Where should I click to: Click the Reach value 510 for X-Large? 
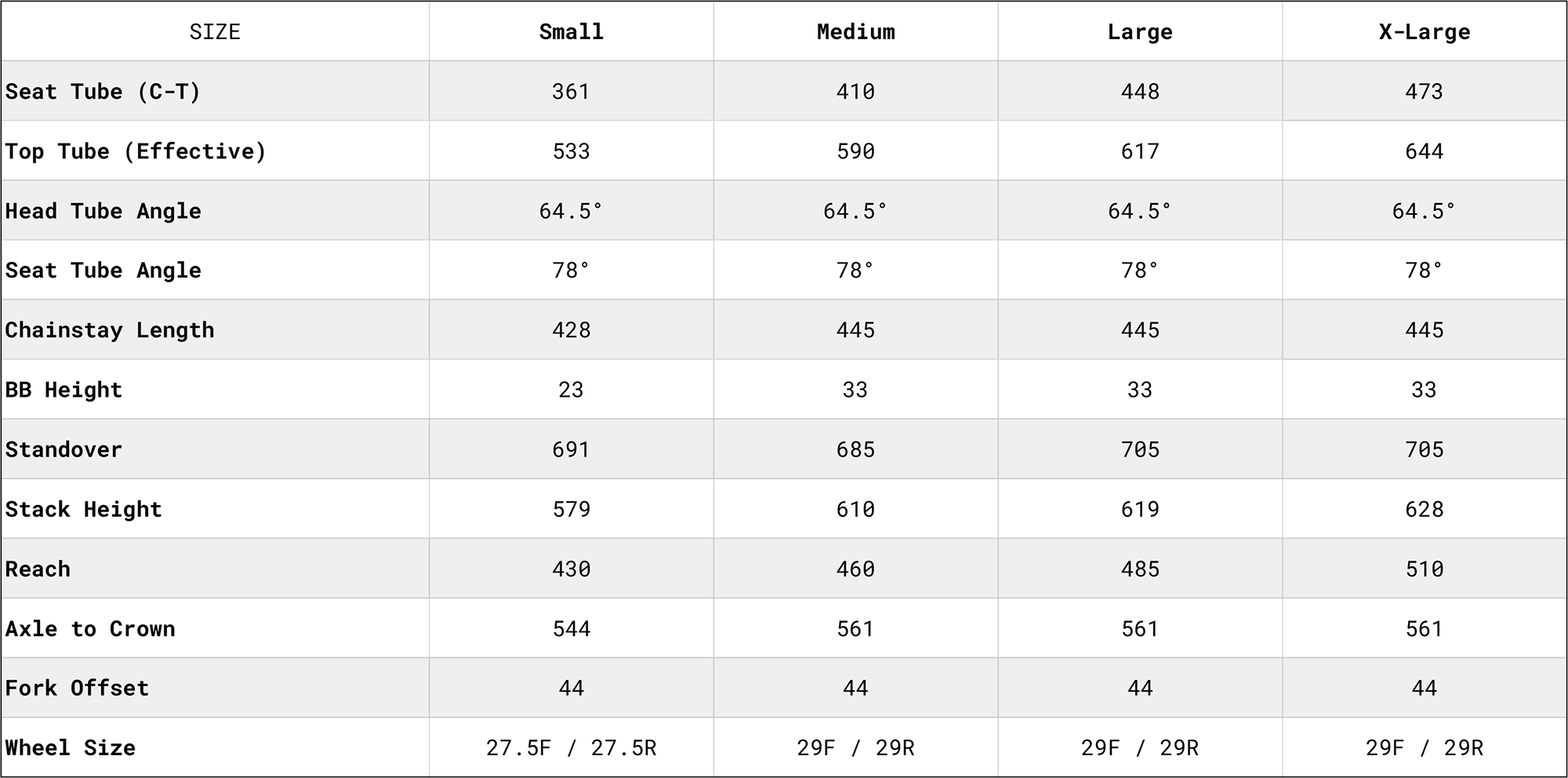(x=1425, y=569)
